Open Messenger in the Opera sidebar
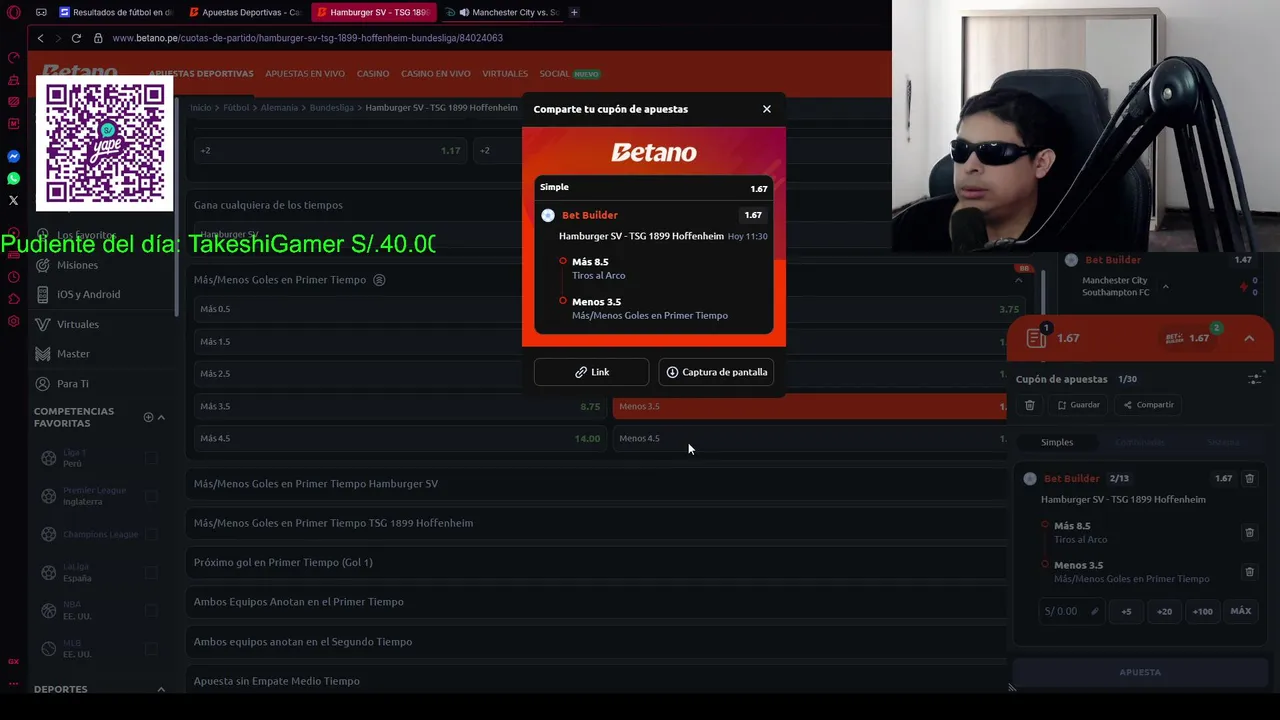1280x720 pixels. click(14, 157)
